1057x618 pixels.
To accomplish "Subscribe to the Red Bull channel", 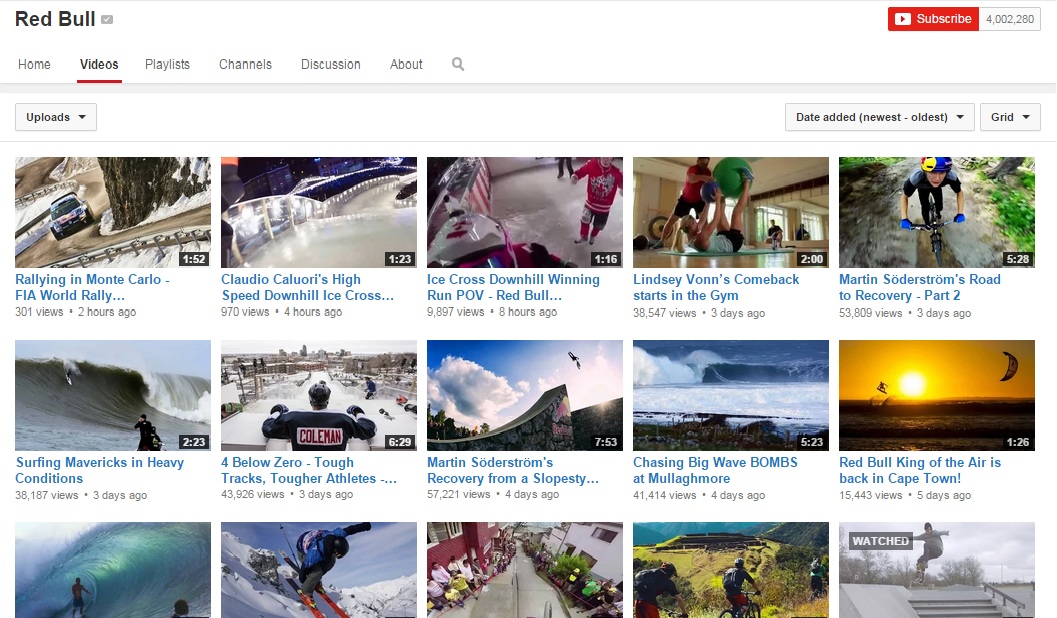I will pyautogui.click(x=933, y=19).
